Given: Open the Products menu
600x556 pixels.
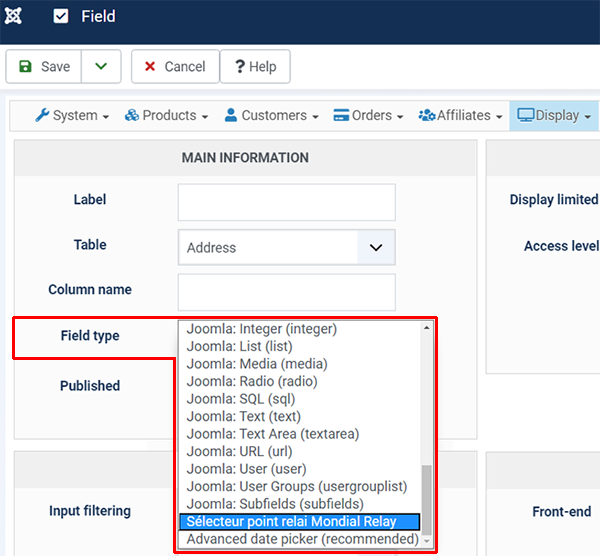Looking at the screenshot, I should [x=166, y=115].
